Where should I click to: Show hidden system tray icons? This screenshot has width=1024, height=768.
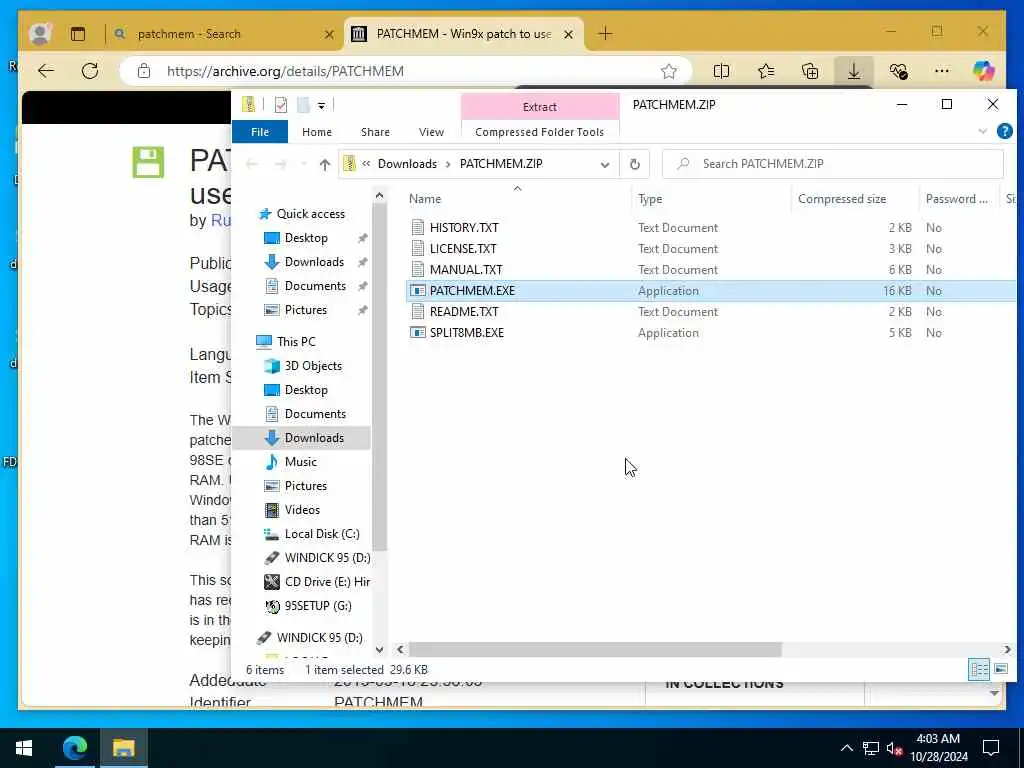pyautogui.click(x=846, y=748)
